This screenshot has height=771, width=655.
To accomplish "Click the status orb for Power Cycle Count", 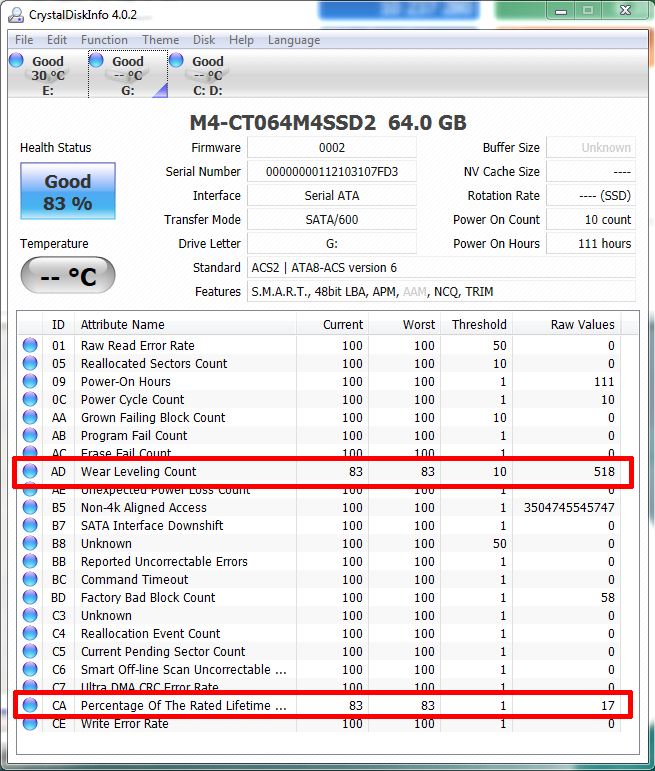I will click(30, 399).
